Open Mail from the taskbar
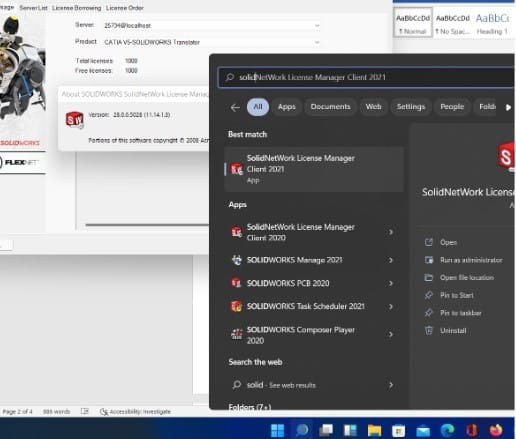 coord(423,430)
